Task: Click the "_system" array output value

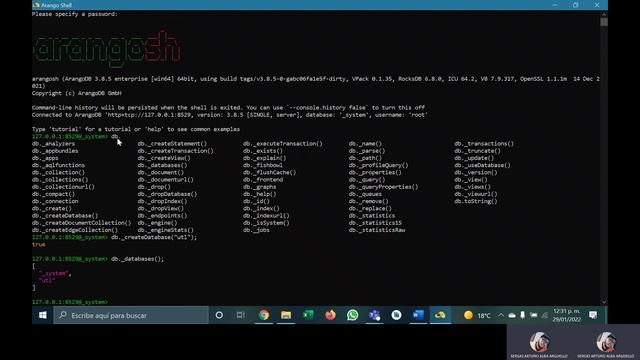Action: pyautogui.click(x=55, y=273)
